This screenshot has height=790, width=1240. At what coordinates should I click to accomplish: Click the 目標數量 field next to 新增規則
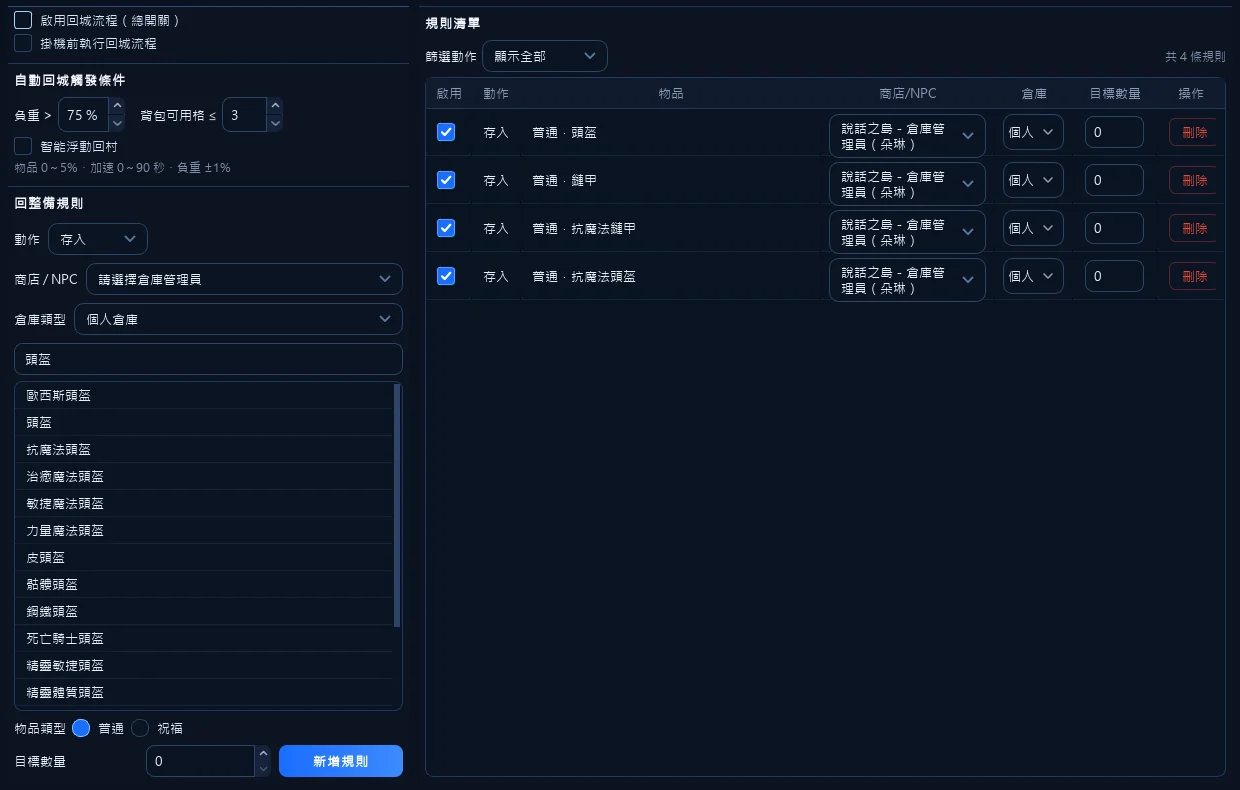200,761
